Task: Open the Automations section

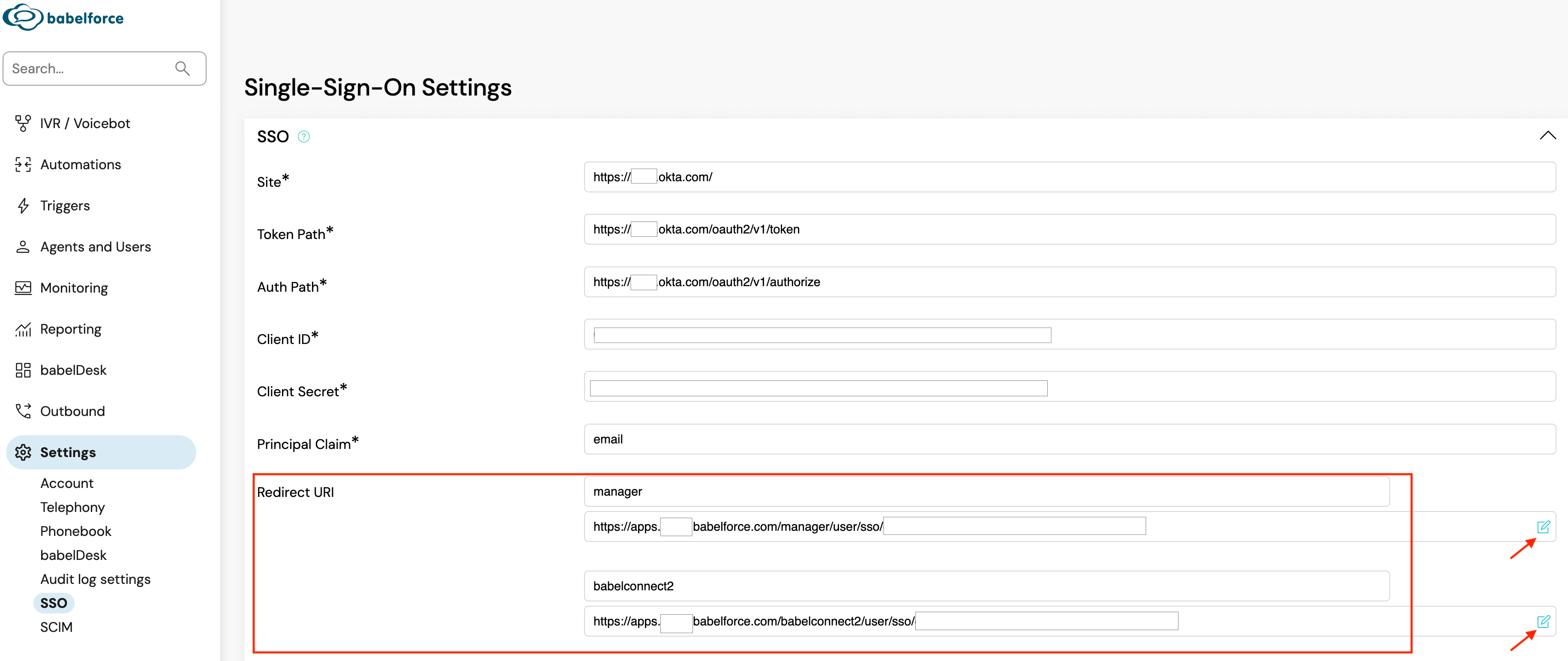Action: pyautogui.click(x=80, y=165)
